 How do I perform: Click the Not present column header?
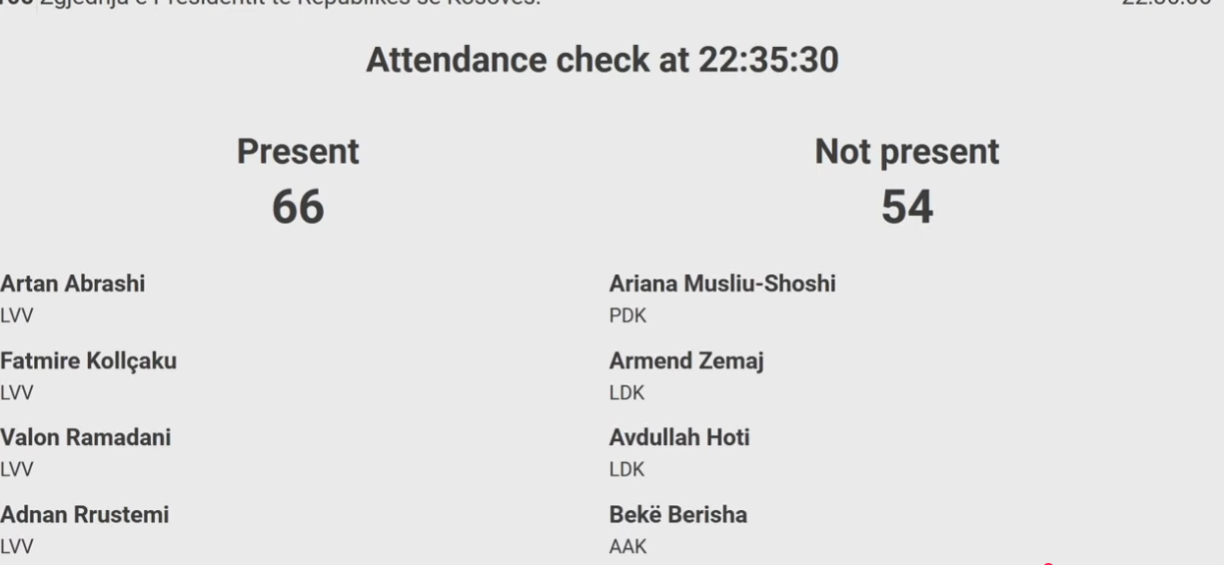tap(907, 152)
